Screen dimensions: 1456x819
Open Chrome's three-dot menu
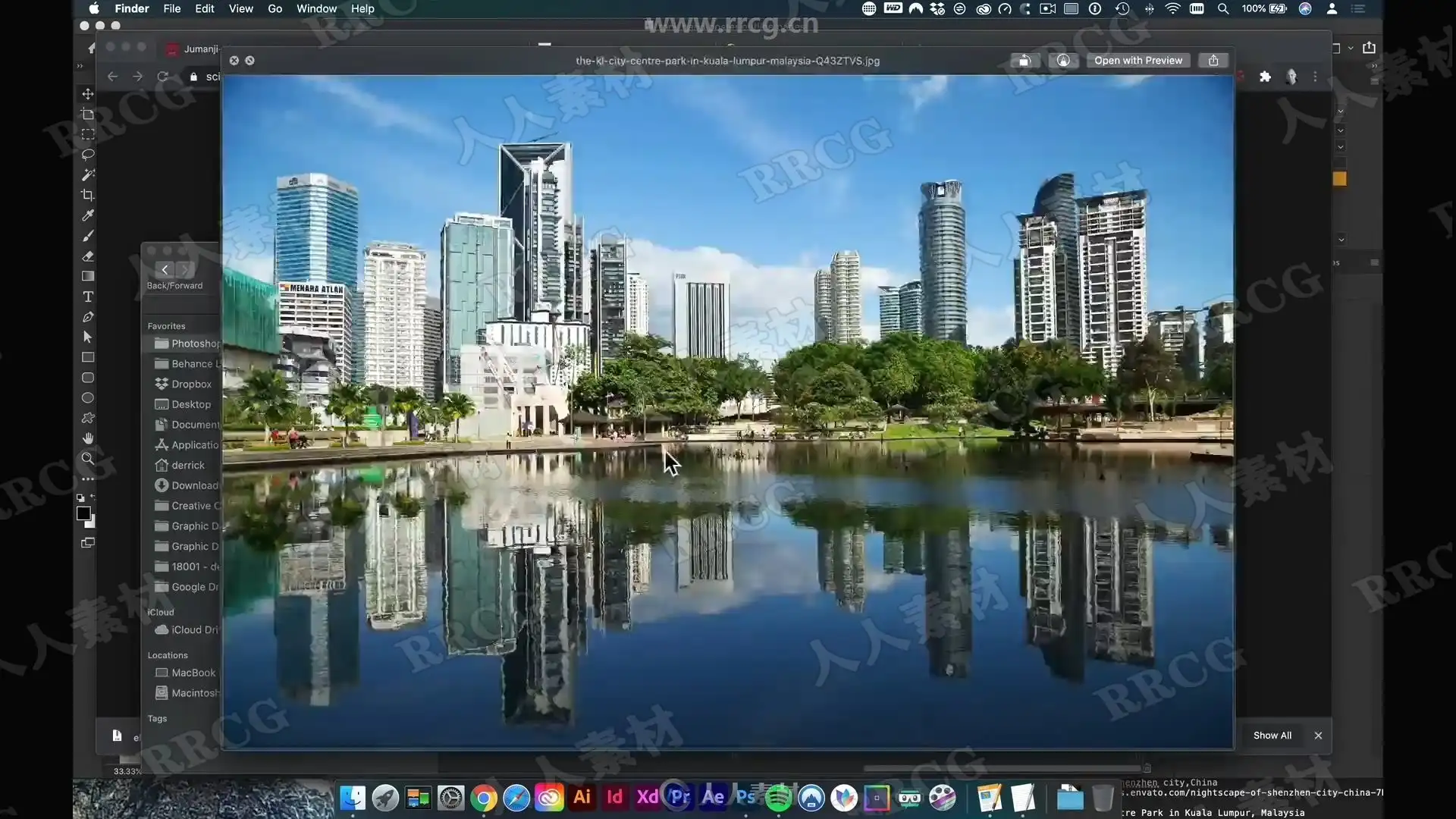pos(1316,77)
